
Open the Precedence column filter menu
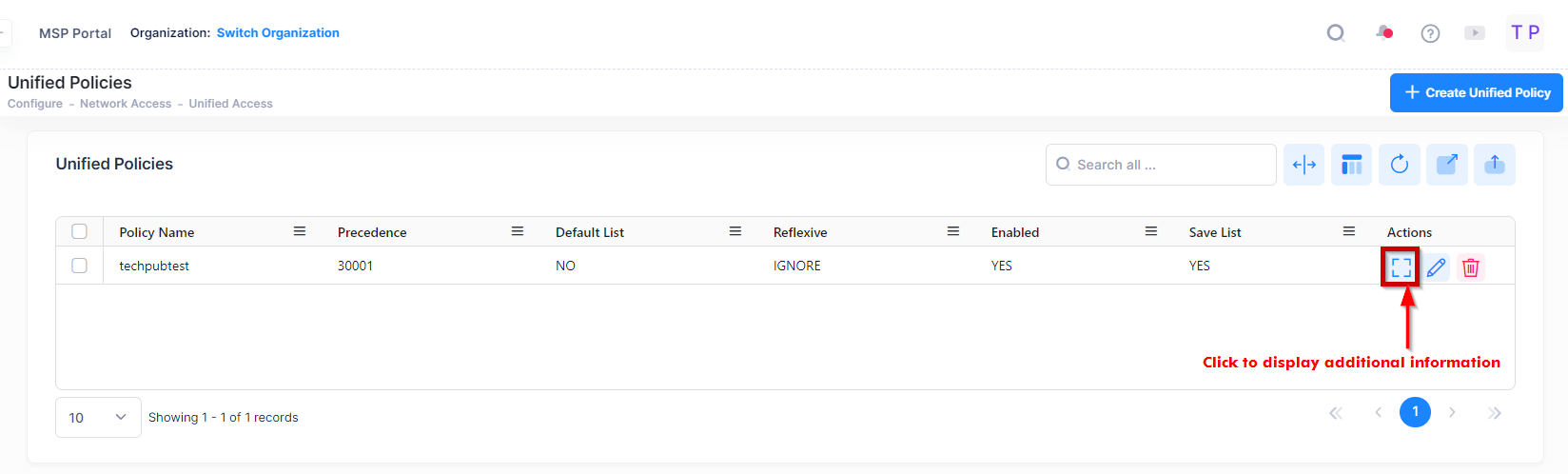pyautogui.click(x=517, y=231)
